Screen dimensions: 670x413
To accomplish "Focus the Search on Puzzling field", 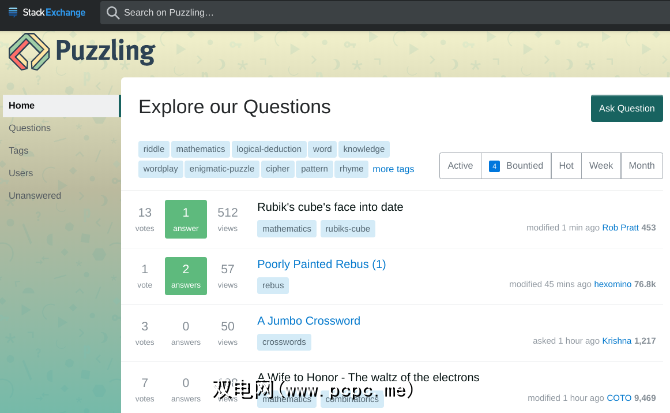I will (x=385, y=12).
